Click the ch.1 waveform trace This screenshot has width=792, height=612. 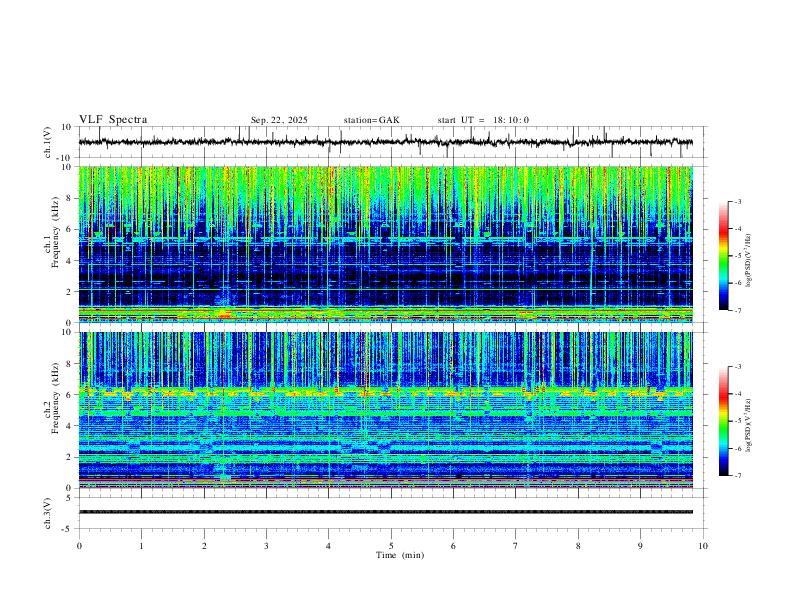(x=385, y=142)
